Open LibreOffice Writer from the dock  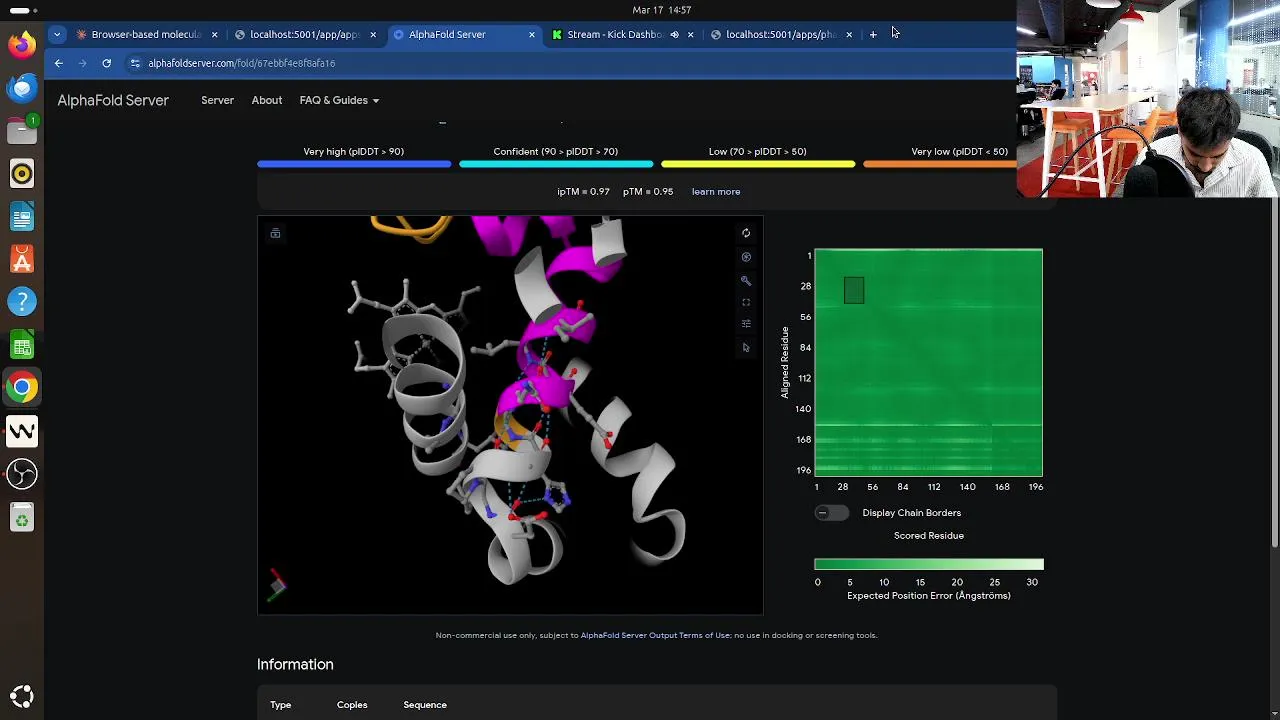pyautogui.click(x=22, y=216)
